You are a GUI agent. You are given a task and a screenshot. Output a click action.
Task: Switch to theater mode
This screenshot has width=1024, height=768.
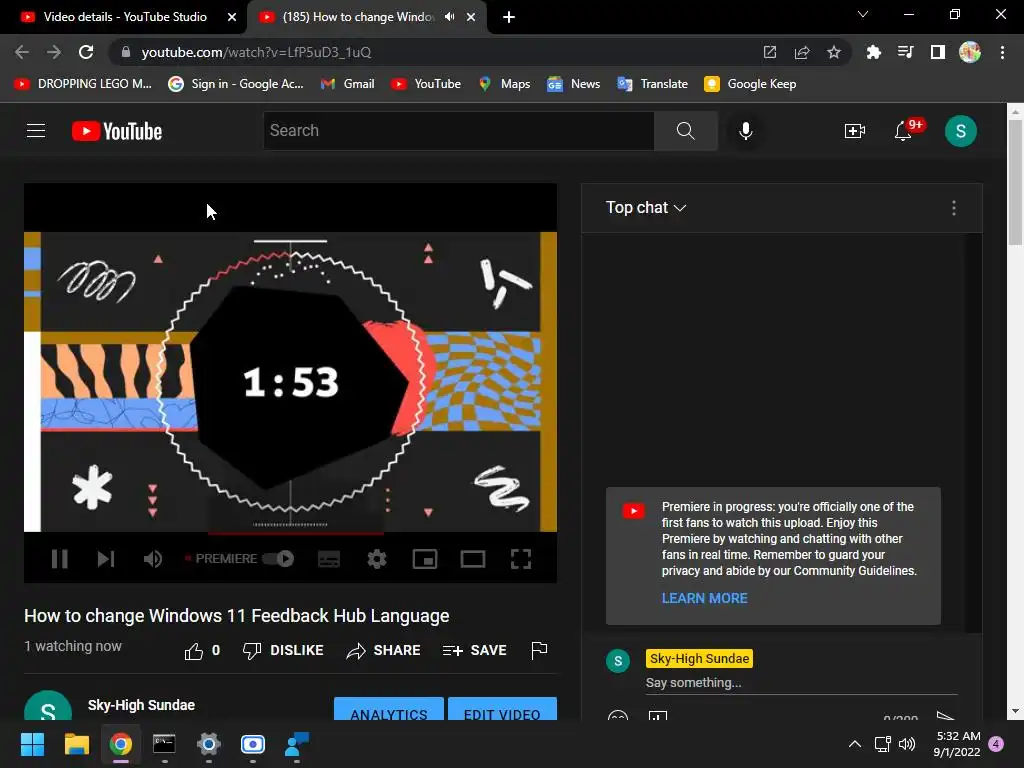(x=473, y=559)
